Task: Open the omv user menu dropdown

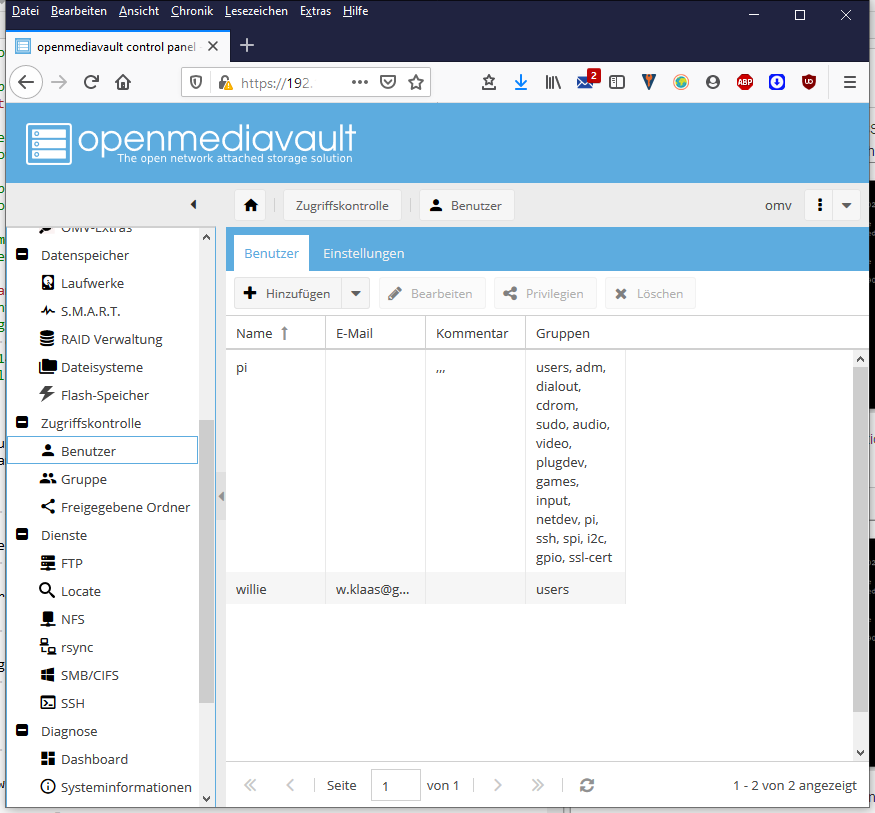Action: click(847, 205)
